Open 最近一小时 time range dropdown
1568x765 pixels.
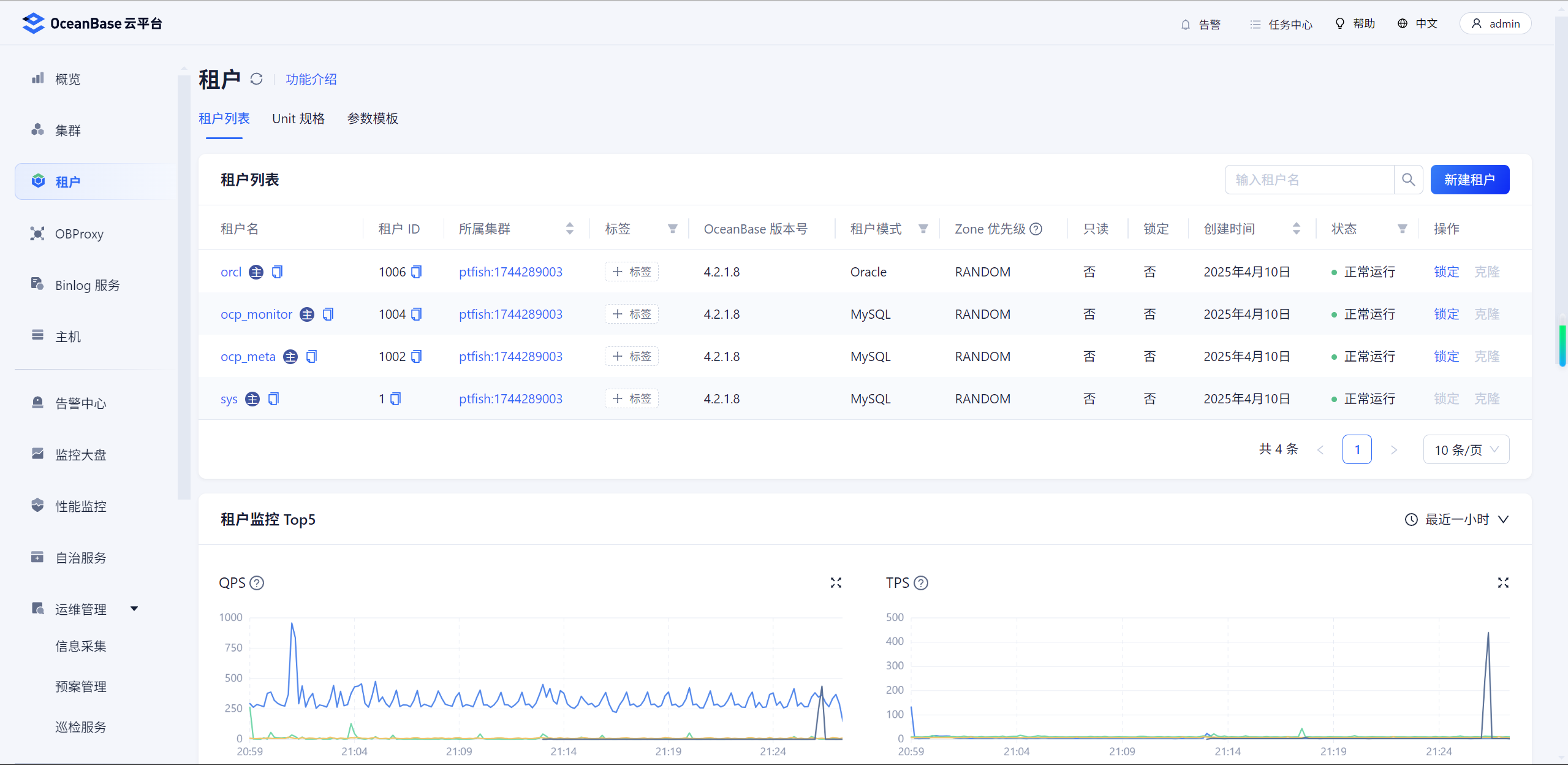click(x=1456, y=519)
